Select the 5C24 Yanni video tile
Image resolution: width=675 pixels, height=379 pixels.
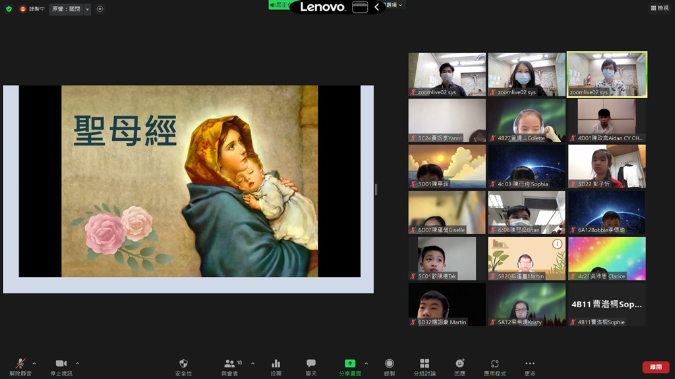(x=447, y=121)
